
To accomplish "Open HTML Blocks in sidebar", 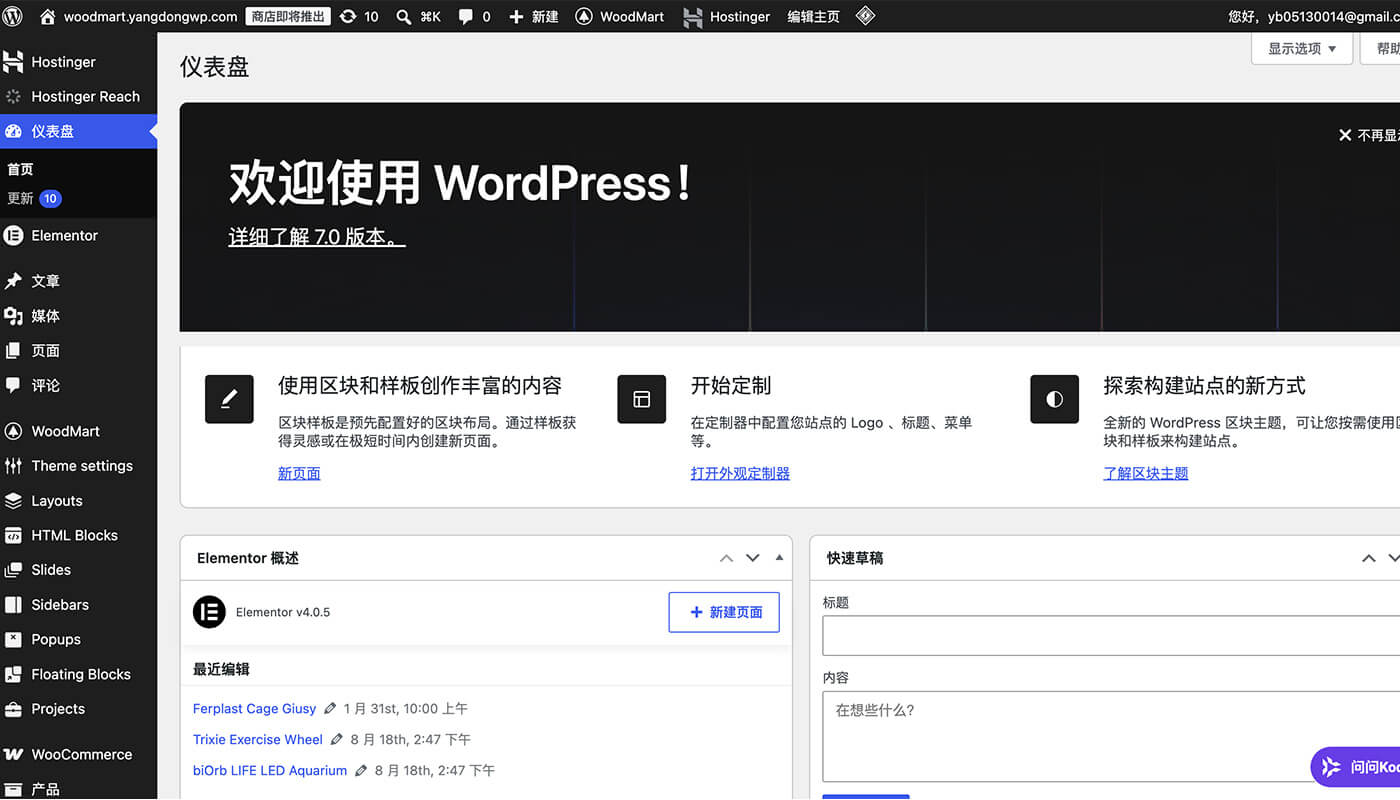I will (78, 535).
